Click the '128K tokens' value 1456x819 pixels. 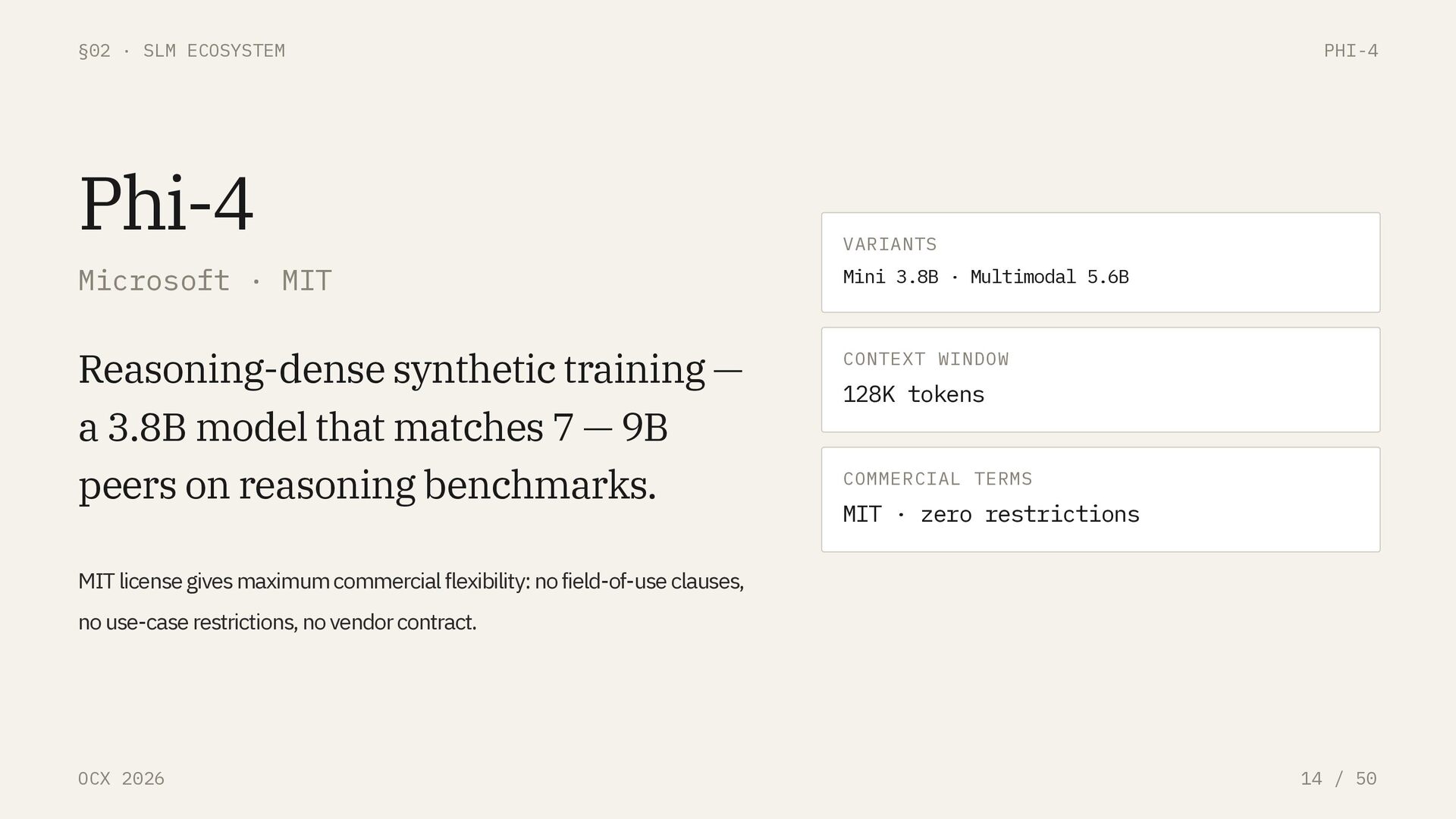pyautogui.click(x=913, y=394)
